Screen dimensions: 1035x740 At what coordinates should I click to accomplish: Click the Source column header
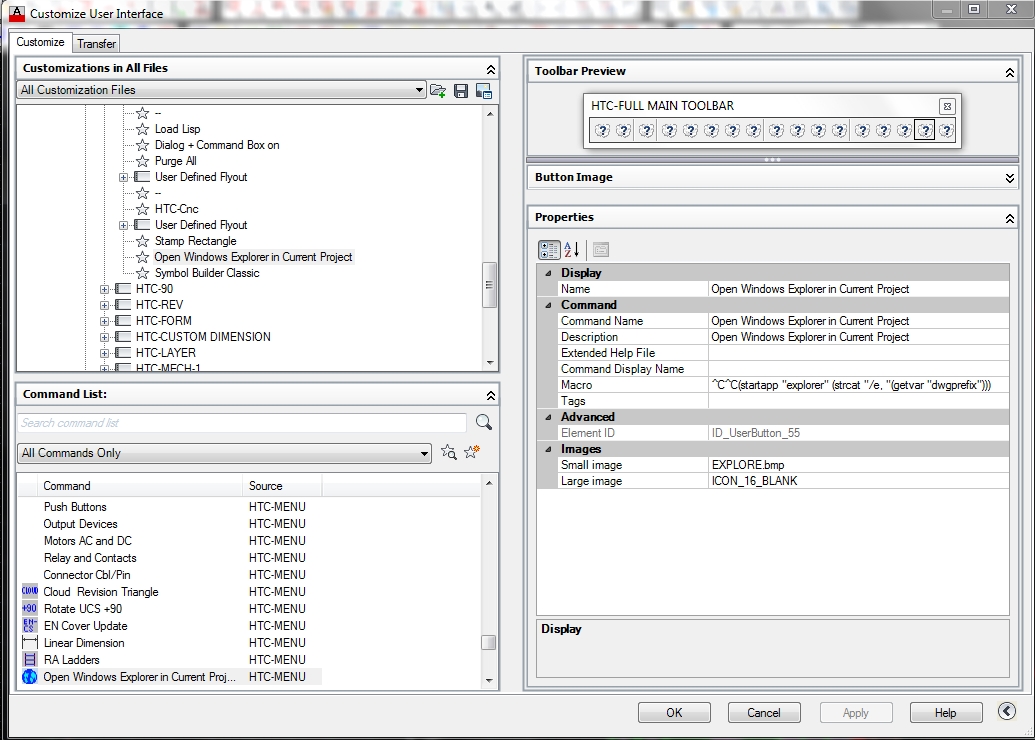tap(283, 486)
